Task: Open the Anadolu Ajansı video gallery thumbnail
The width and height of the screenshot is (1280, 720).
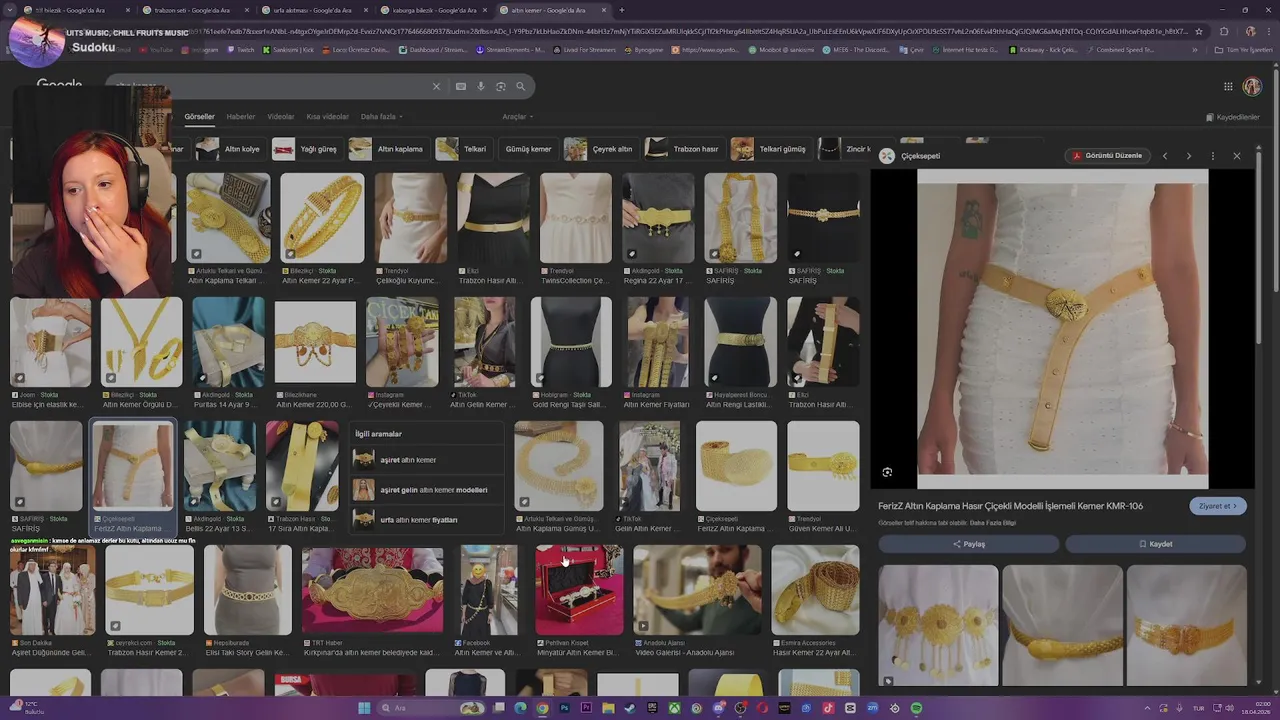Action: tap(697, 590)
